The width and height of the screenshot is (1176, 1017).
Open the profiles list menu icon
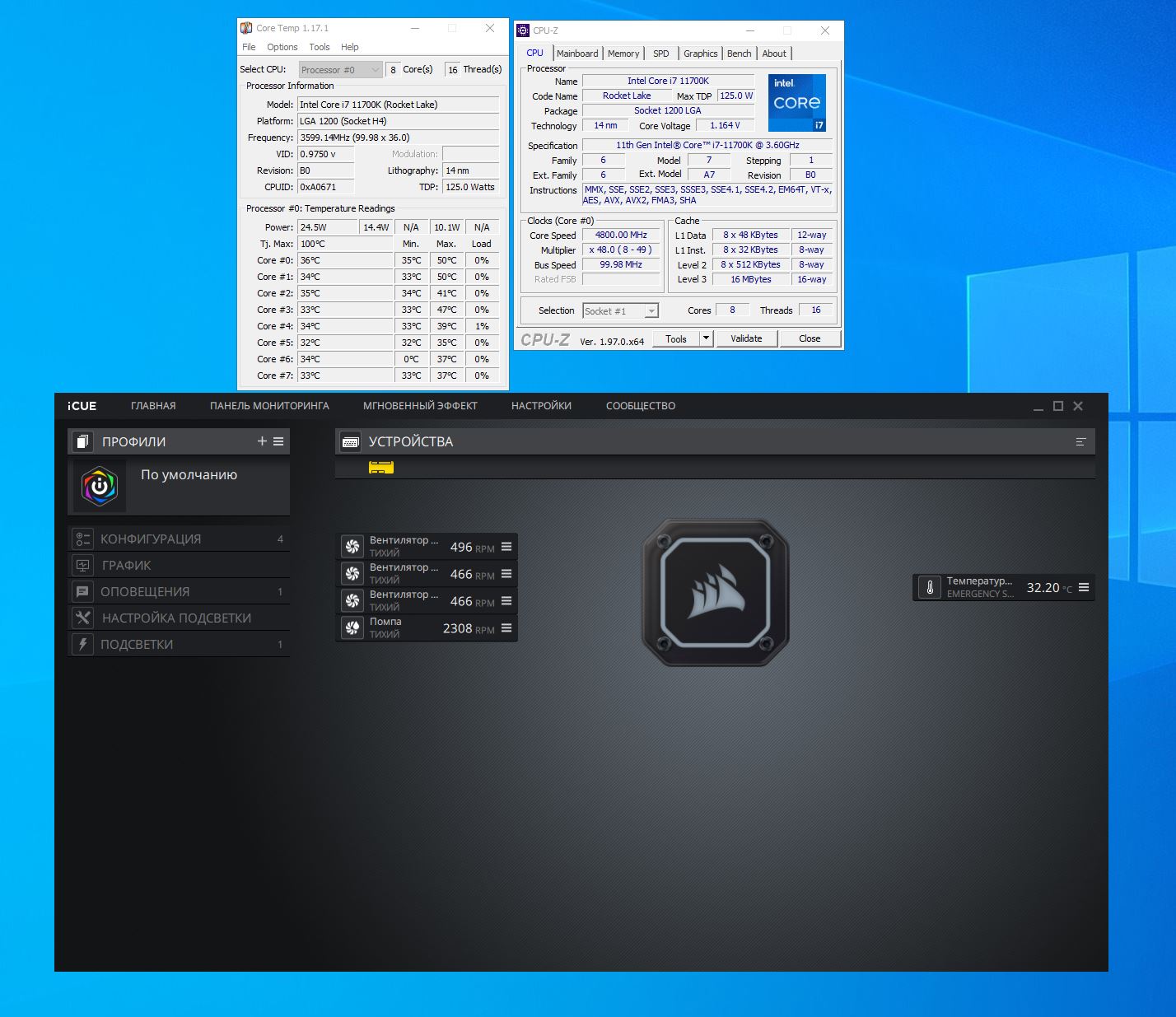click(278, 441)
